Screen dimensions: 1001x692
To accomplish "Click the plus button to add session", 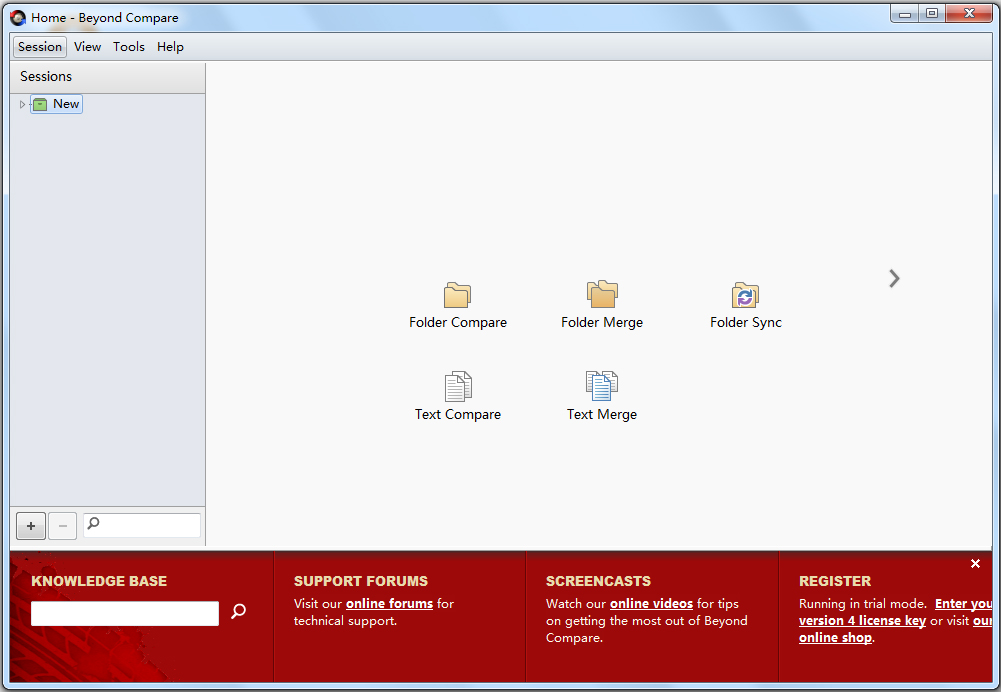I will 31,525.
